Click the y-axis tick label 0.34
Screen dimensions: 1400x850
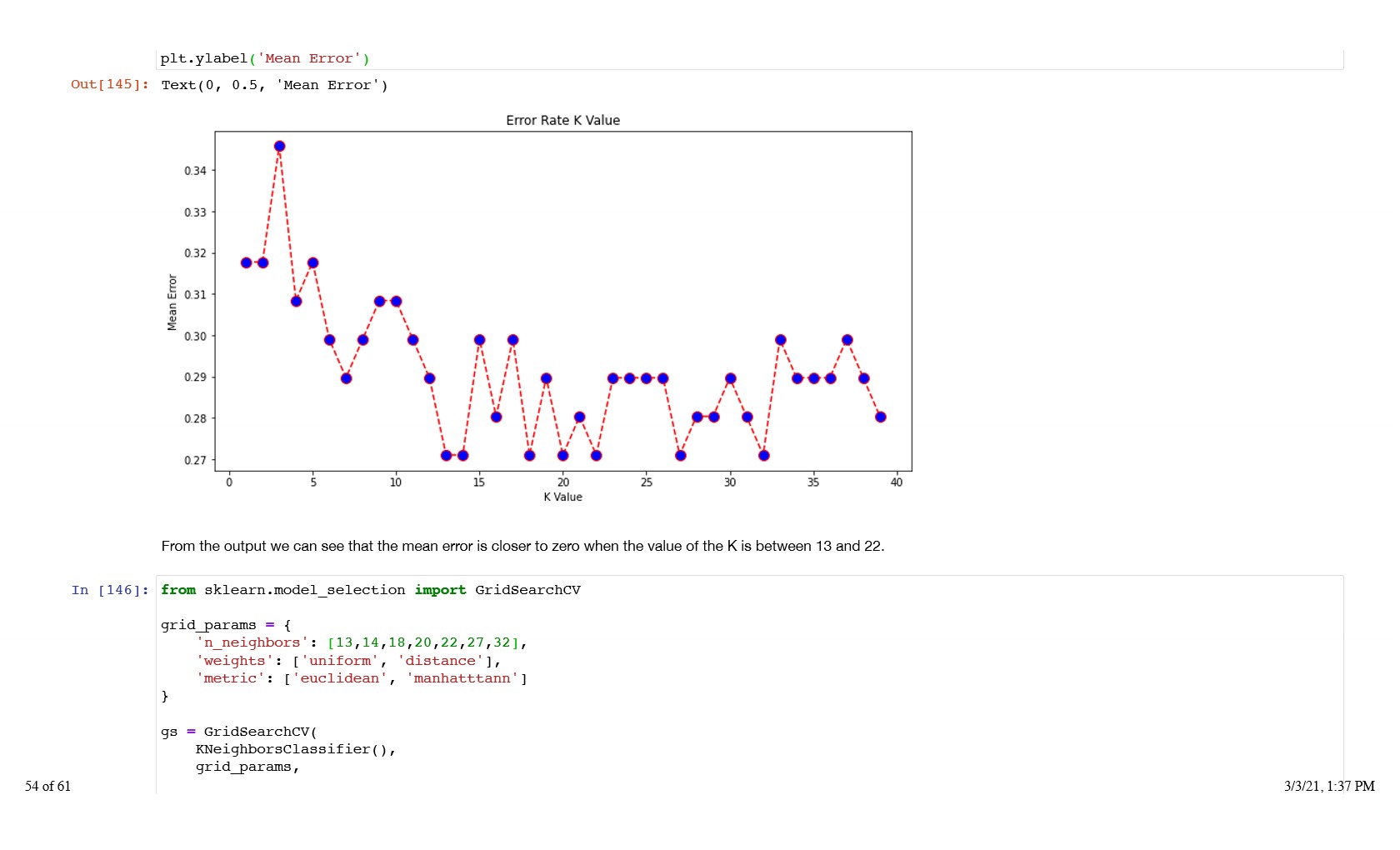pos(195,171)
